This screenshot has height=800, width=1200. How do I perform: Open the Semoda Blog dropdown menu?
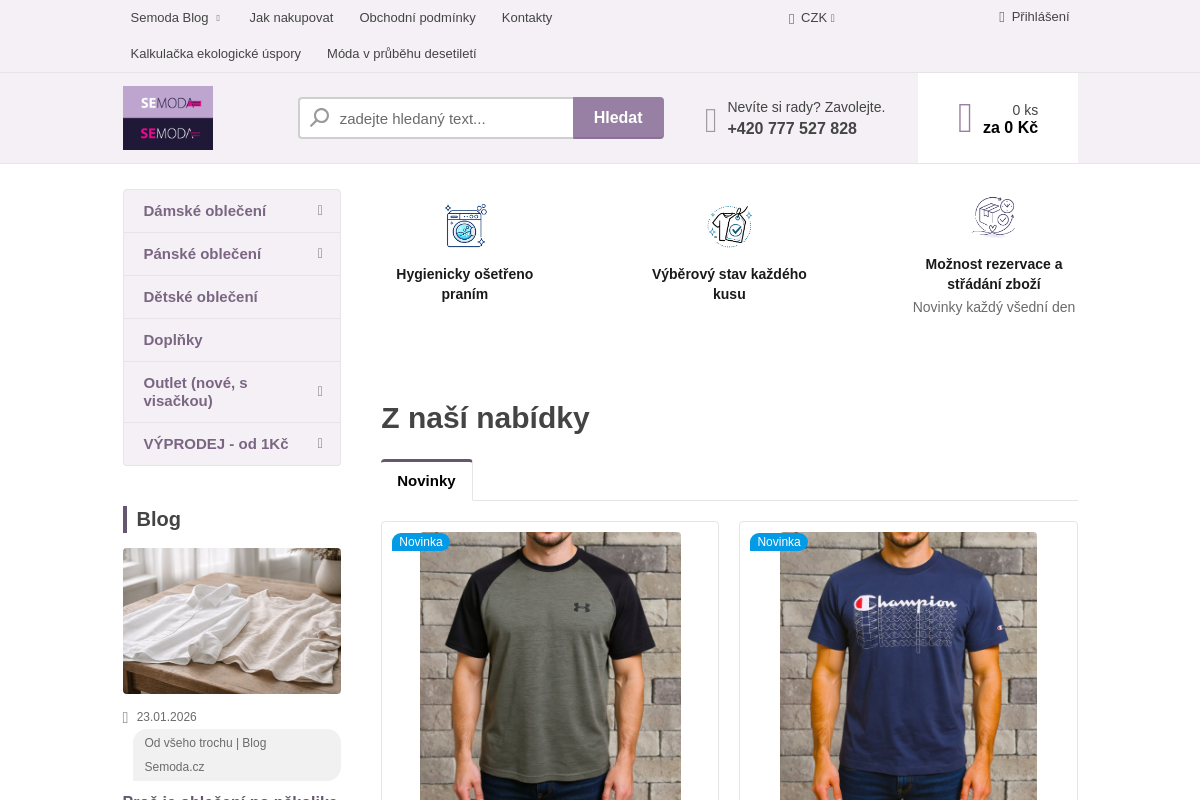175,17
